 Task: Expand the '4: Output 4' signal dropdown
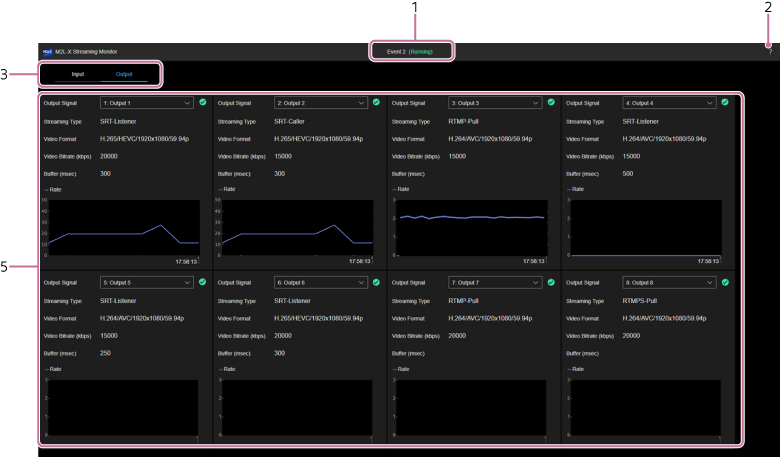tap(669, 102)
